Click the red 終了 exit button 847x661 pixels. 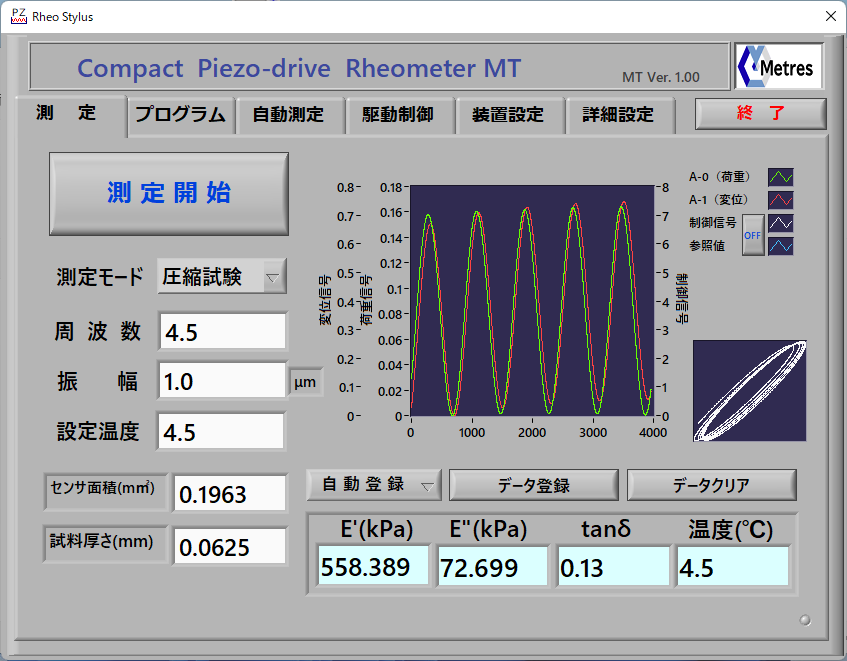click(760, 114)
